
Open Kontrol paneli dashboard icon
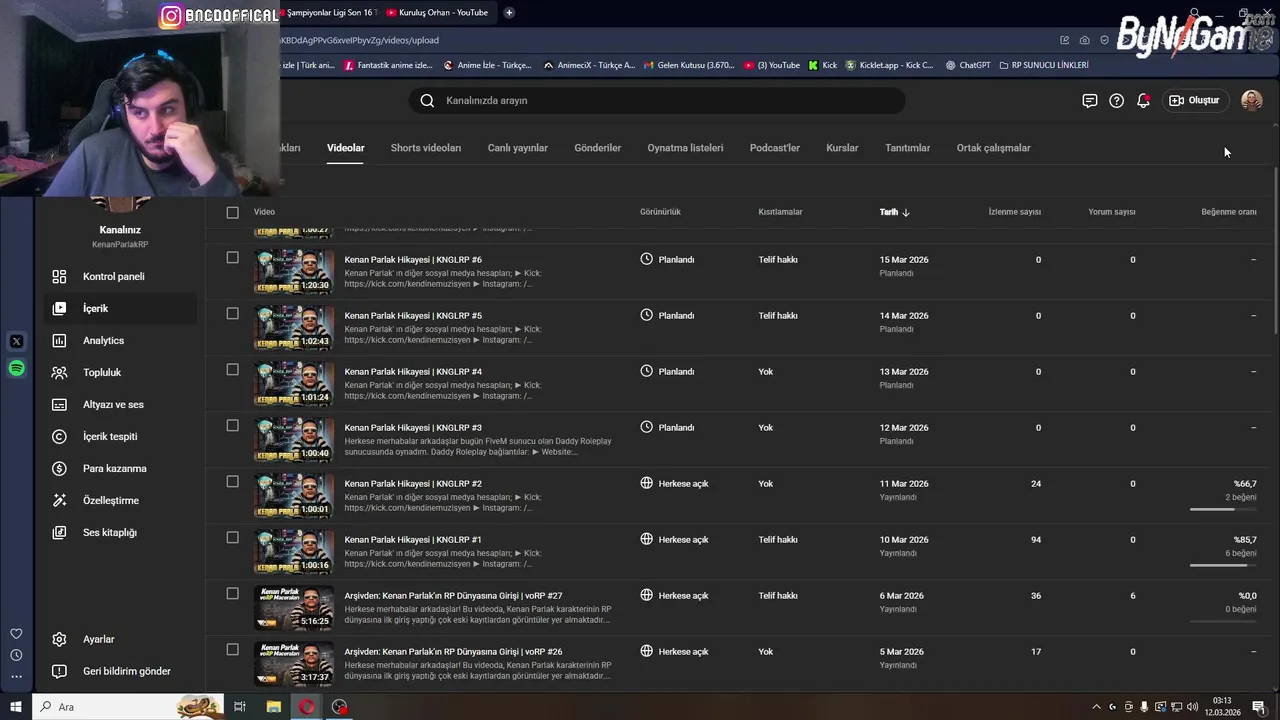click(59, 276)
